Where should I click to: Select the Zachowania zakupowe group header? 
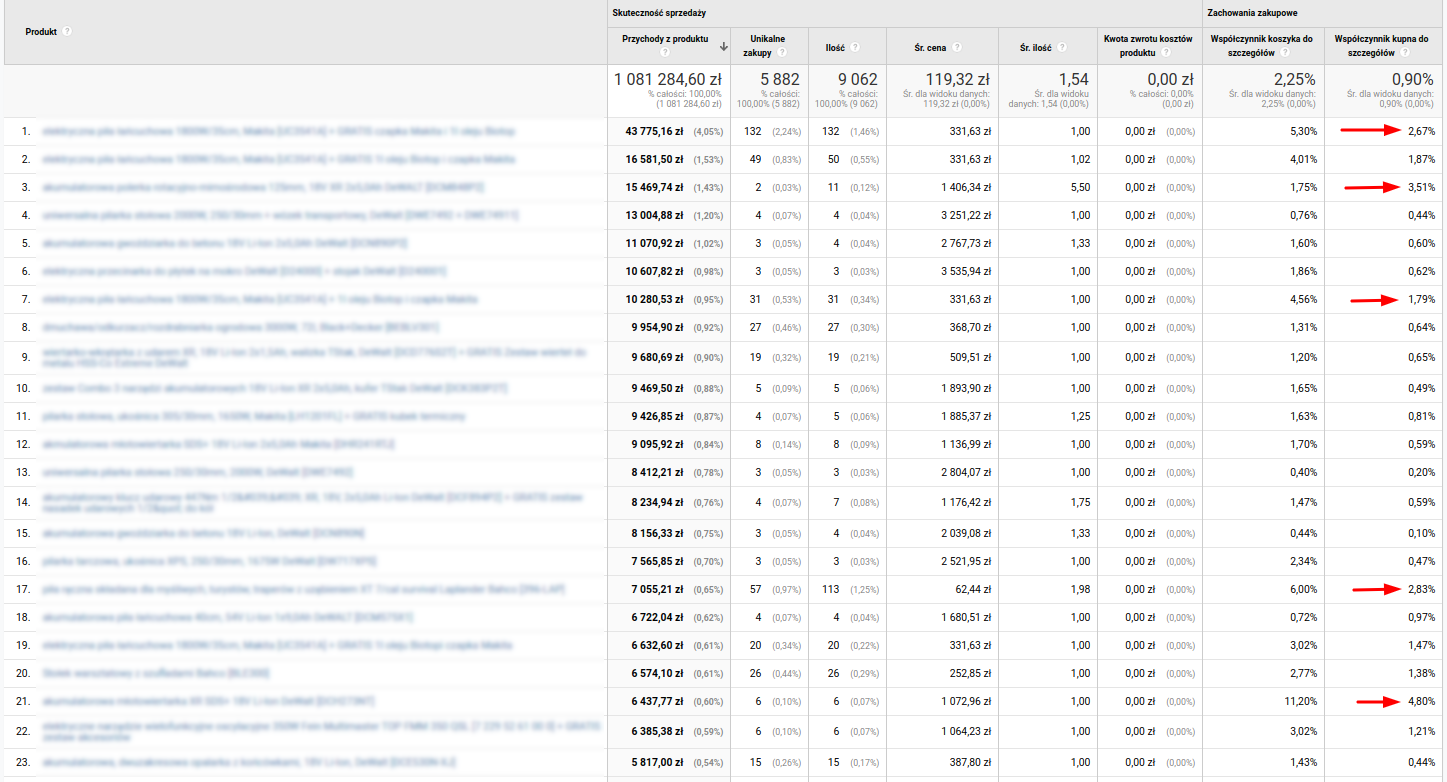coord(1254,11)
